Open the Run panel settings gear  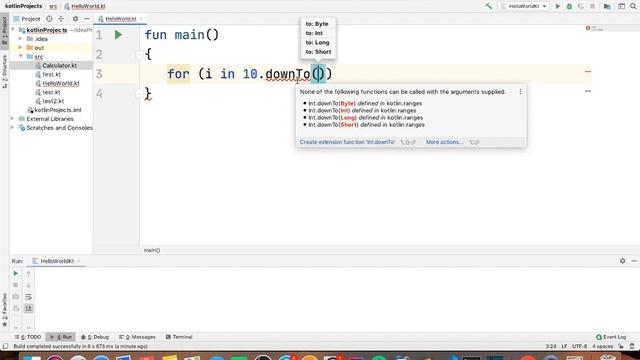[x=622, y=261]
